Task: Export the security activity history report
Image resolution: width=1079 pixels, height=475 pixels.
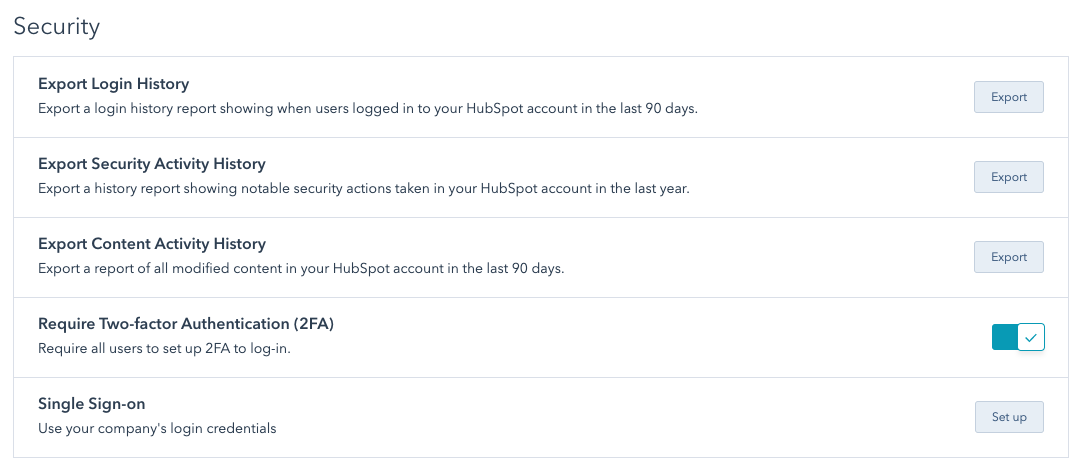Action: coord(1008,177)
